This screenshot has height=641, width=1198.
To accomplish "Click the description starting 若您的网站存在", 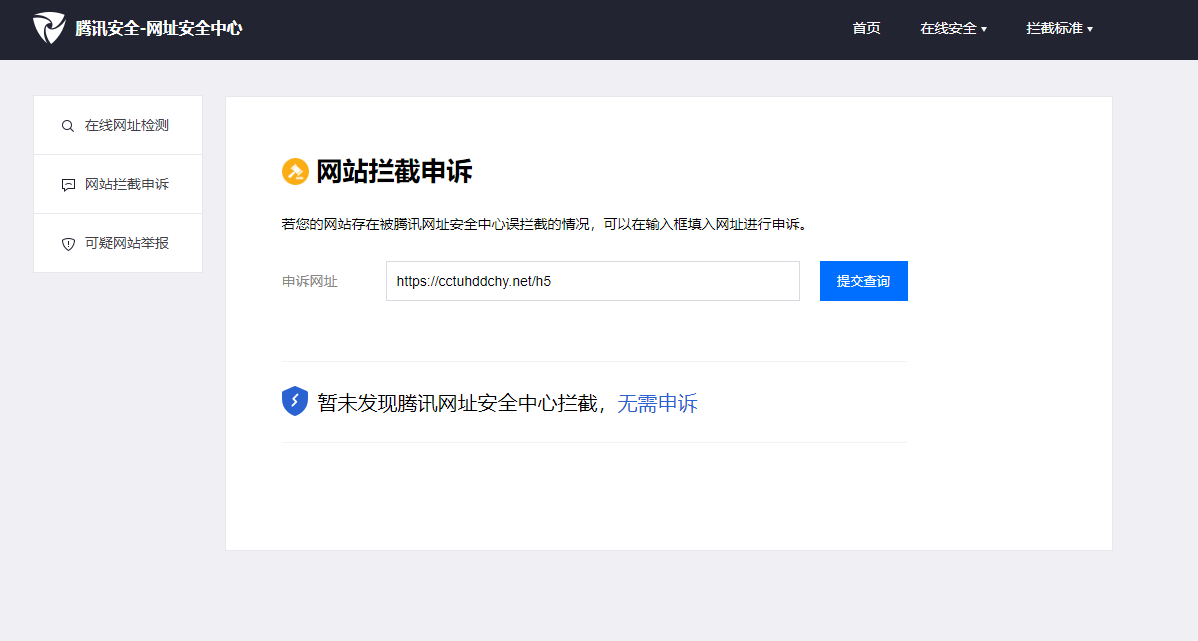I will pyautogui.click(x=546, y=224).
